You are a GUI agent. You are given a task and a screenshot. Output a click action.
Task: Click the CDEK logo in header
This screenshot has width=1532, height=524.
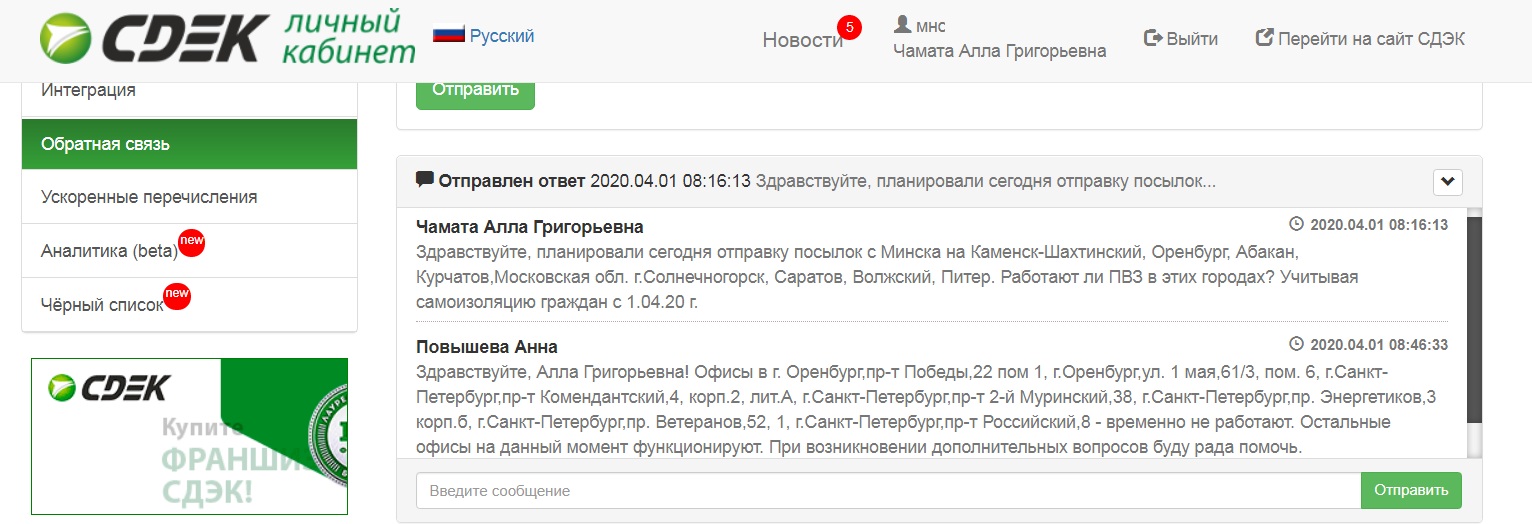tap(155, 40)
